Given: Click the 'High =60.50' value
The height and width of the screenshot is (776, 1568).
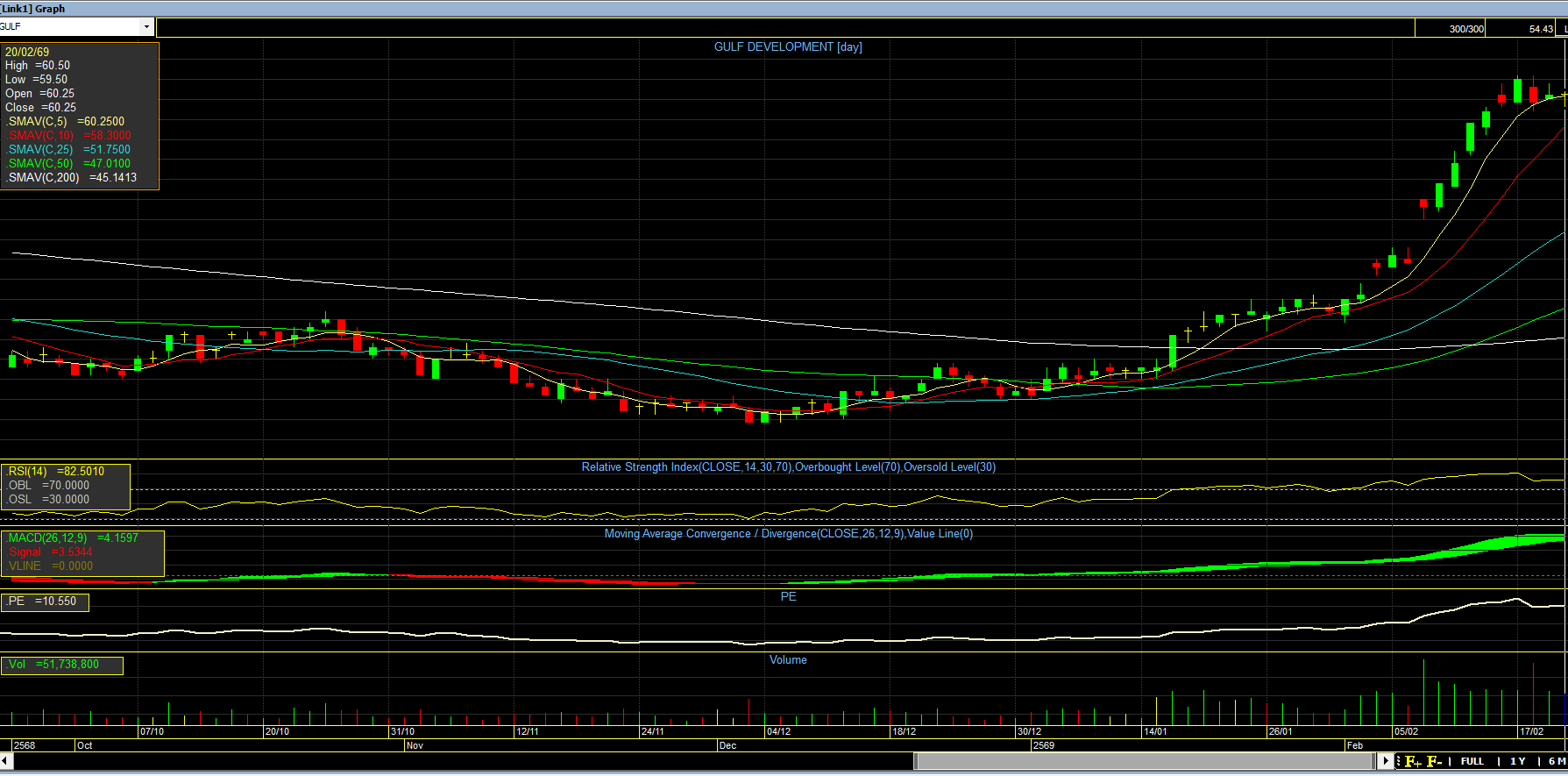Looking at the screenshot, I should coord(38,66).
